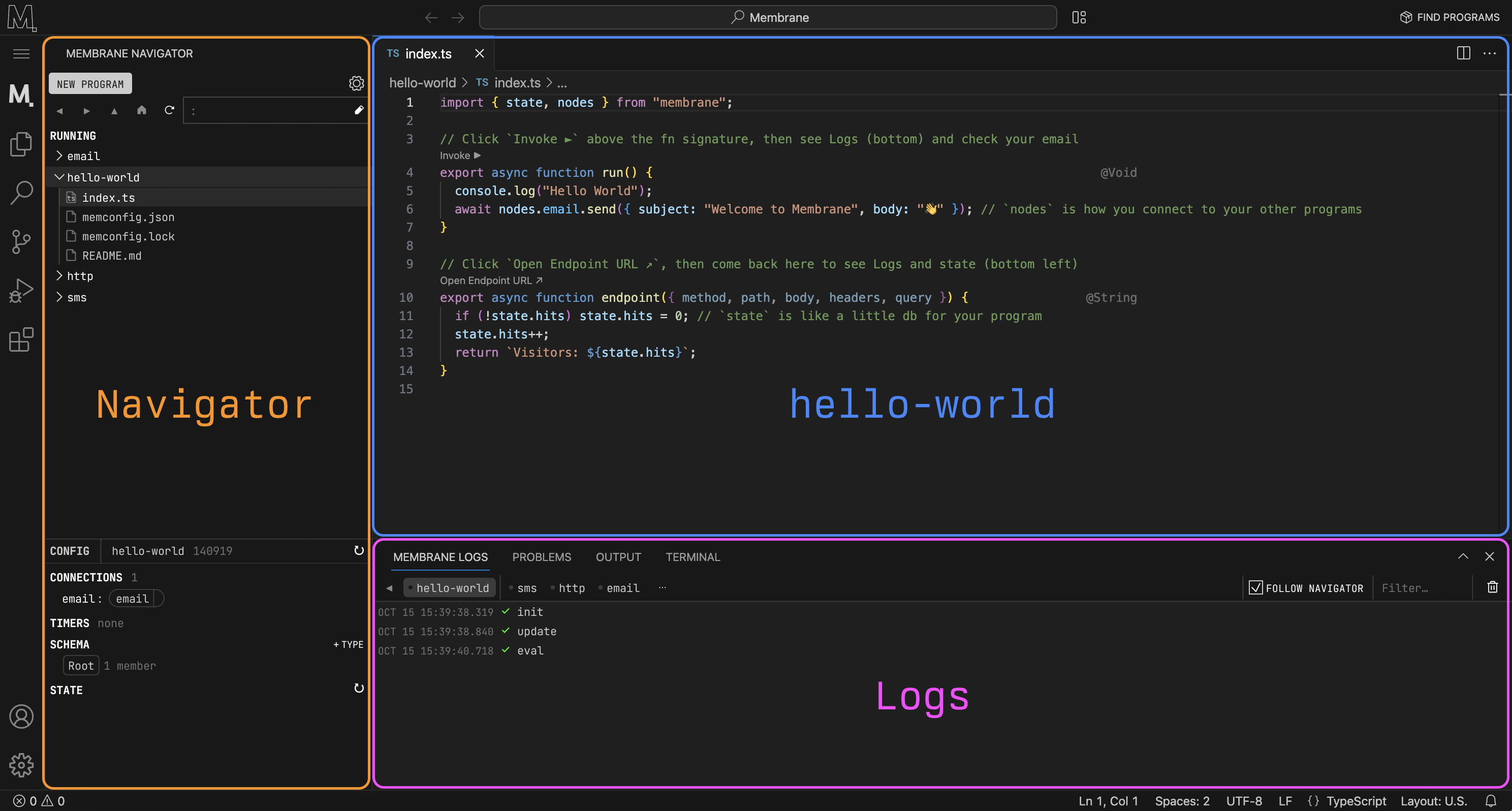The width and height of the screenshot is (1512, 811).
Task: Navigate forward with navigator right arrow
Action: [87, 110]
